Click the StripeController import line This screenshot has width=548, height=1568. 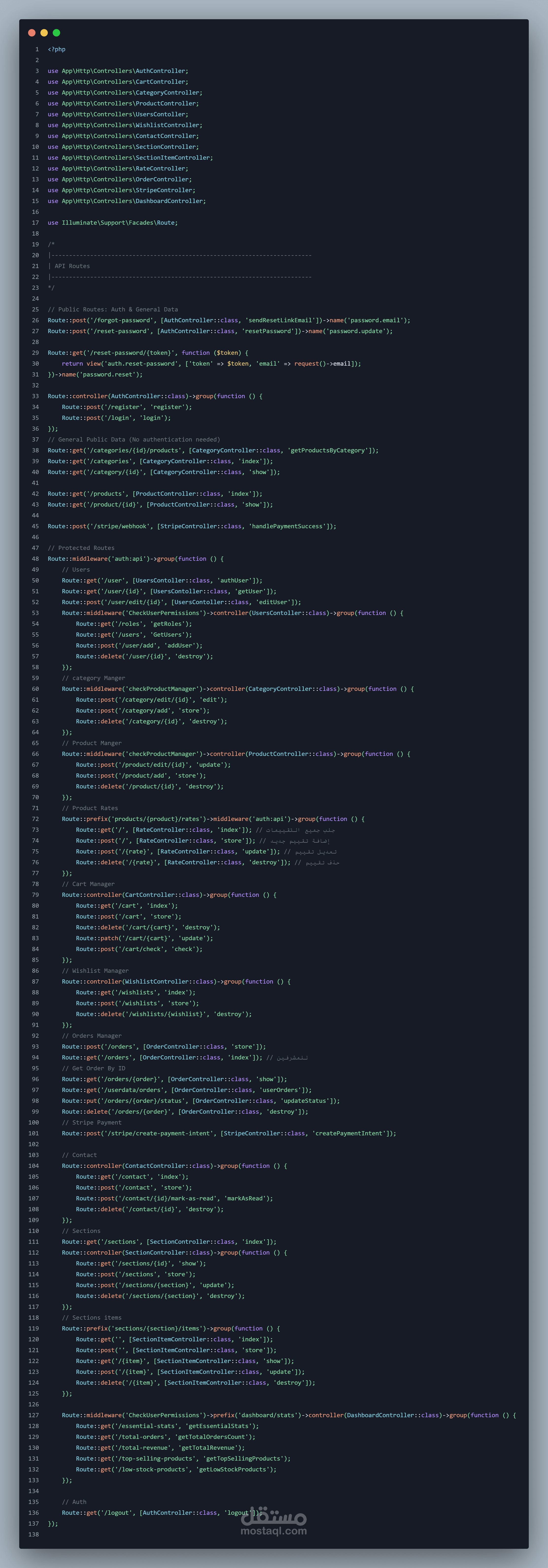[x=122, y=190]
